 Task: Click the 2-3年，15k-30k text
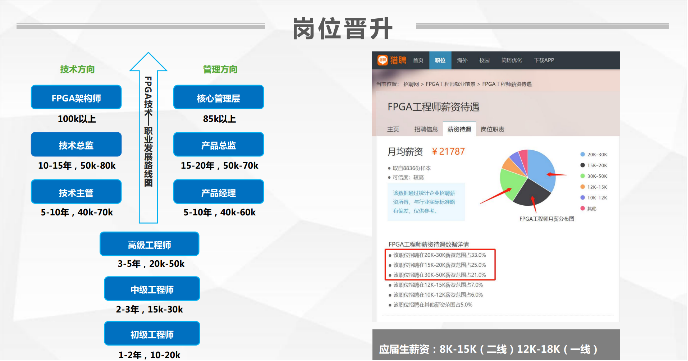150,309
